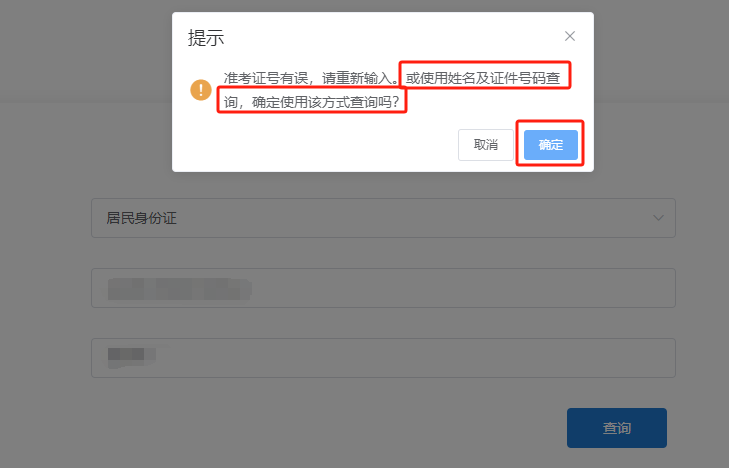Focus the middle blurred ID number field

[383, 288]
